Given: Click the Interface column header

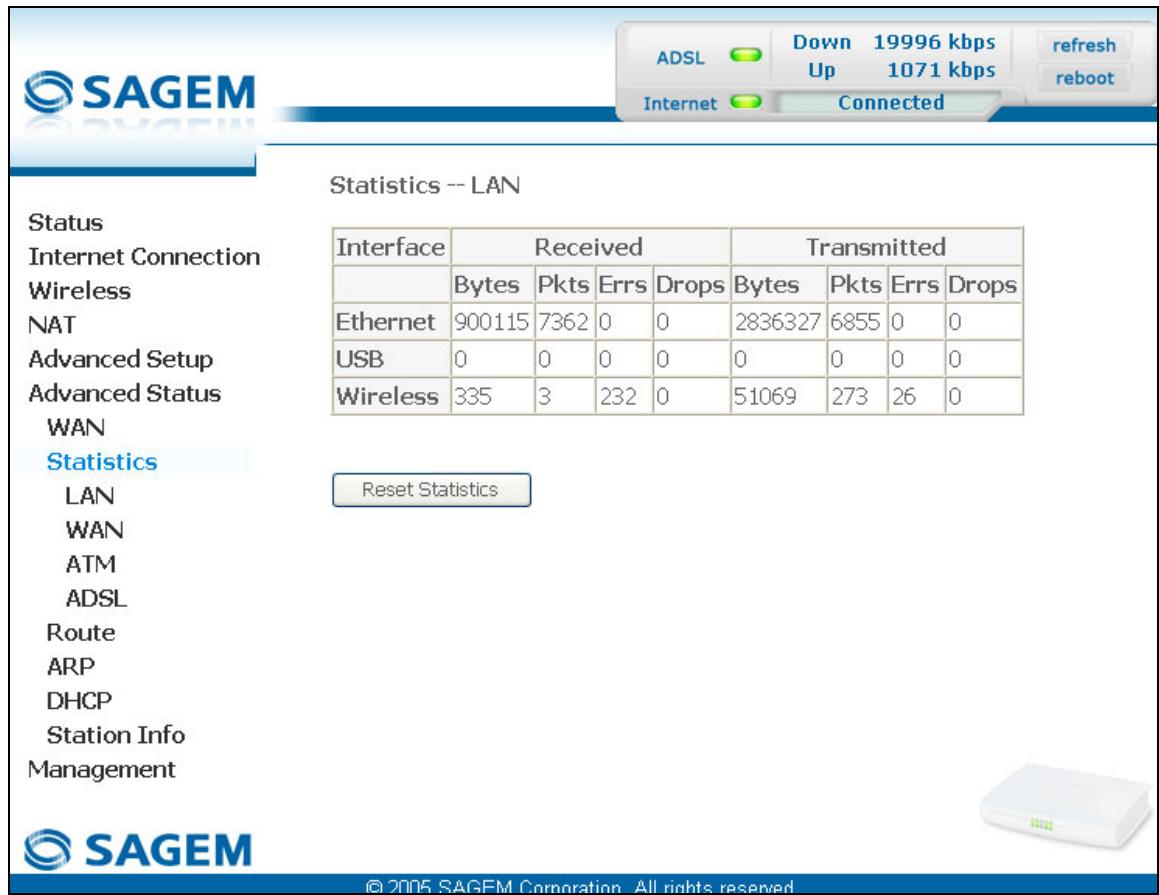Looking at the screenshot, I should pyautogui.click(x=390, y=247).
